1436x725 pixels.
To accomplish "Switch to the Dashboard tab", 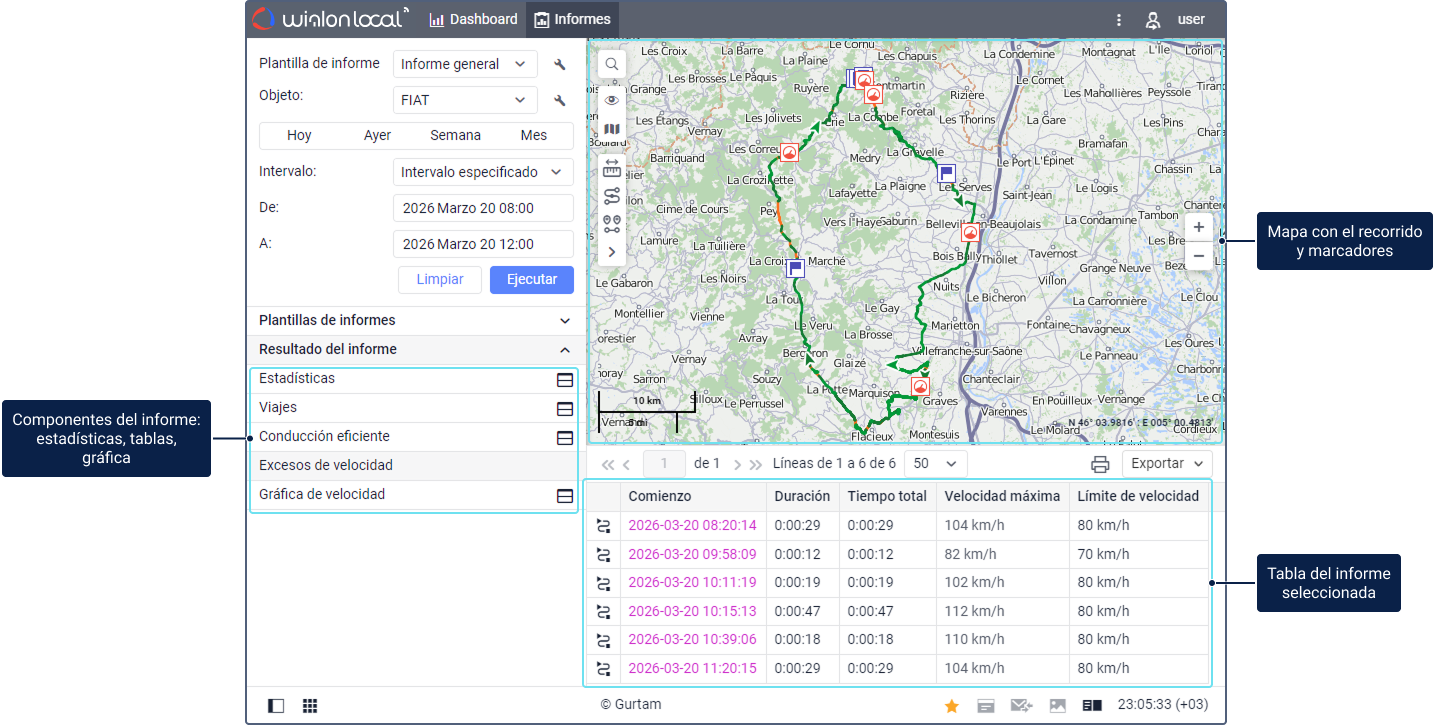I will [x=474, y=19].
